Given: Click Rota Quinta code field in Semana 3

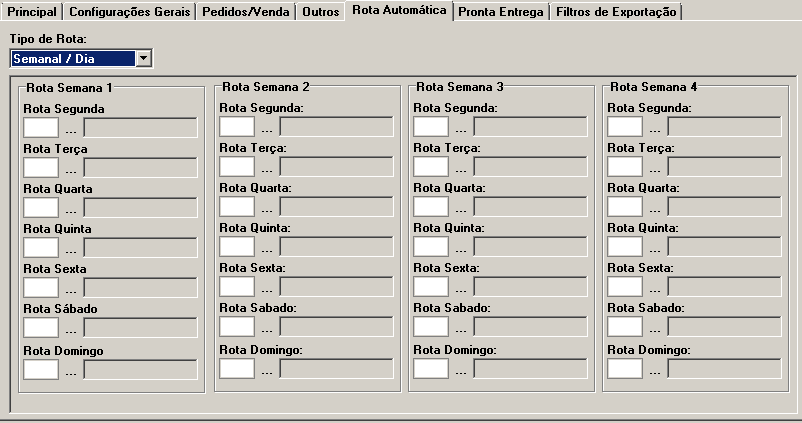Looking at the screenshot, I should (x=431, y=247).
